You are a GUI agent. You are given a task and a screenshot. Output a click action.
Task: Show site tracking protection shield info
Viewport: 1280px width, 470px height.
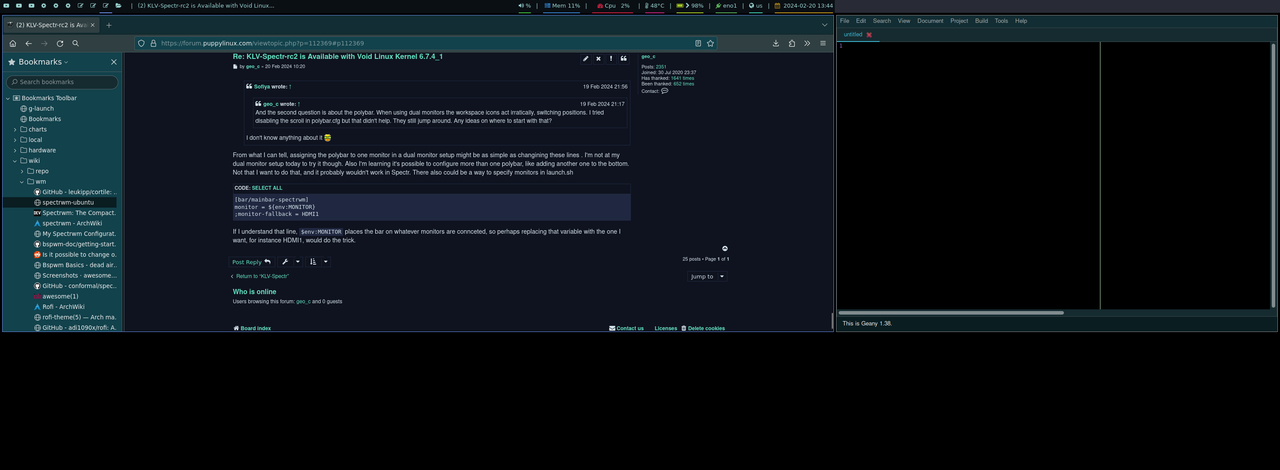point(141,43)
